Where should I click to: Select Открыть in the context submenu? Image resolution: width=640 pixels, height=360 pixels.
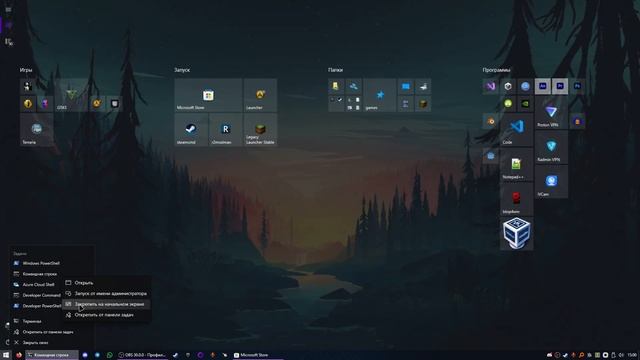tap(107, 282)
